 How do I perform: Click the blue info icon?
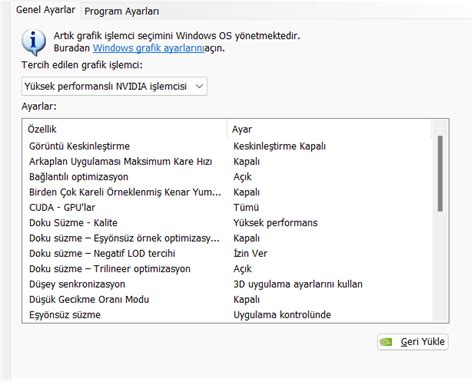coord(33,42)
